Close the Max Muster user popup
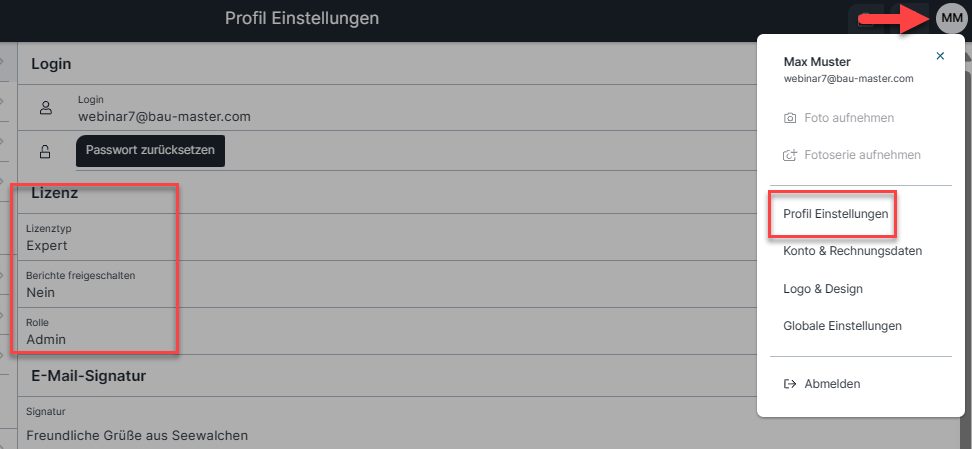Viewport: 972px width, 449px height. tap(940, 56)
